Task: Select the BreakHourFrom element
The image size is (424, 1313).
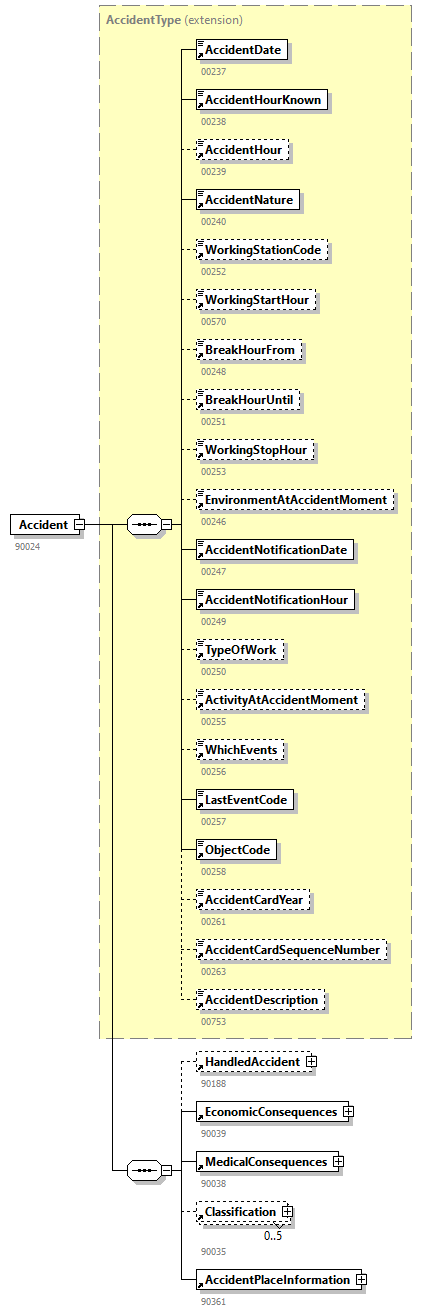Action: tap(248, 349)
